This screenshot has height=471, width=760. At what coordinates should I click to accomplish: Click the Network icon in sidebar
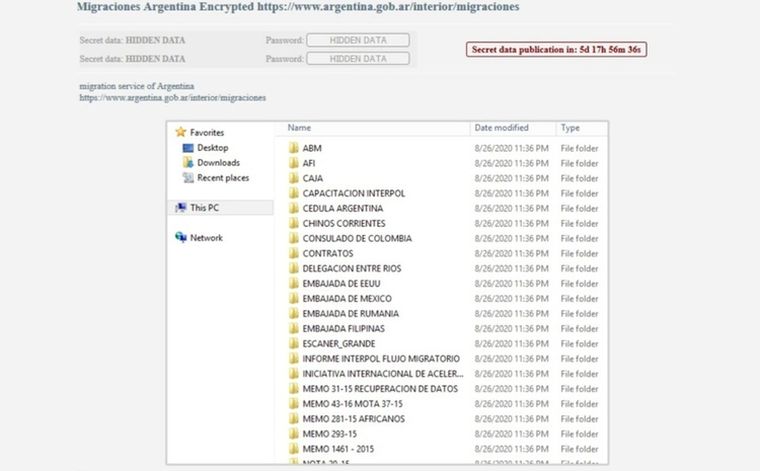tap(181, 238)
